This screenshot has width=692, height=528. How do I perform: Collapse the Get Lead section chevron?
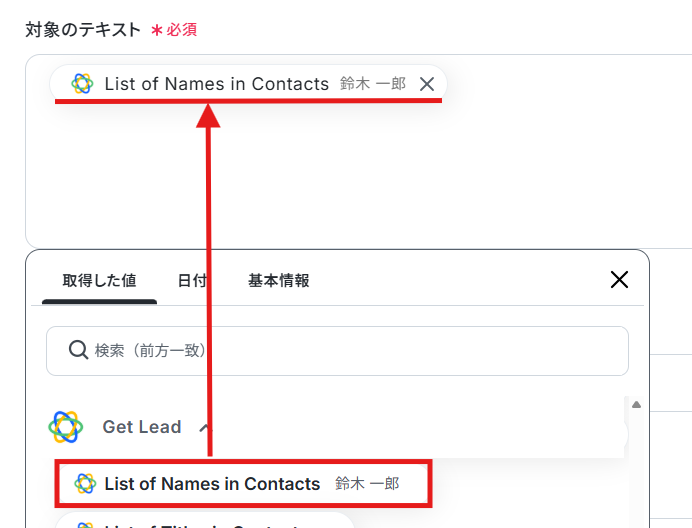[x=205, y=428]
